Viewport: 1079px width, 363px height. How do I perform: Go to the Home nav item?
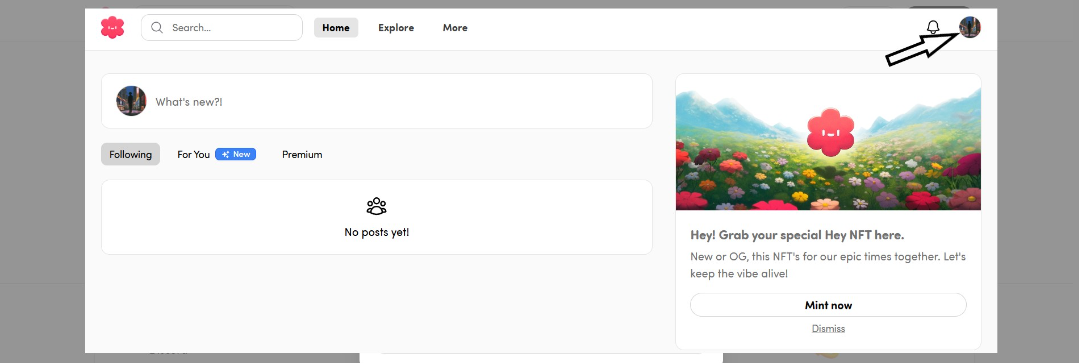point(336,28)
